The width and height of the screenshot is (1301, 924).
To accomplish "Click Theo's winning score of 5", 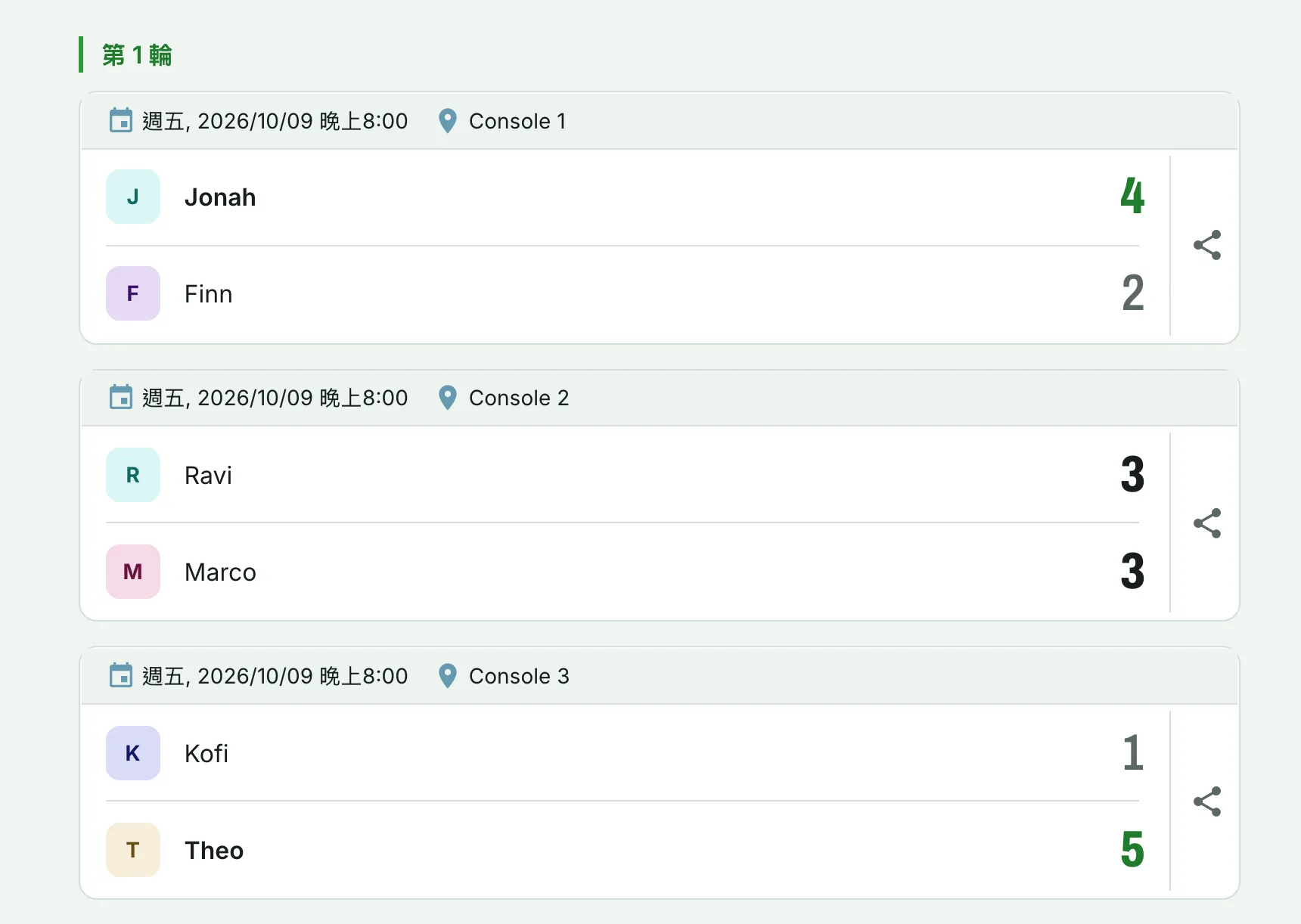I will 1132,849.
